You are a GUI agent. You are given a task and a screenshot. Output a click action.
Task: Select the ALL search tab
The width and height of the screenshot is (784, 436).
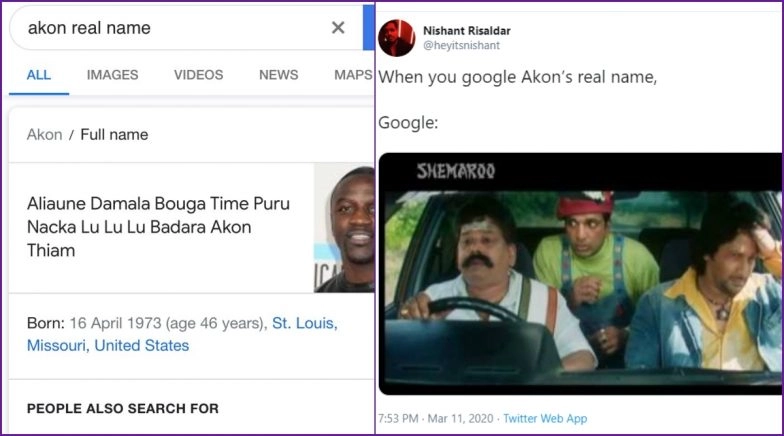(38, 75)
